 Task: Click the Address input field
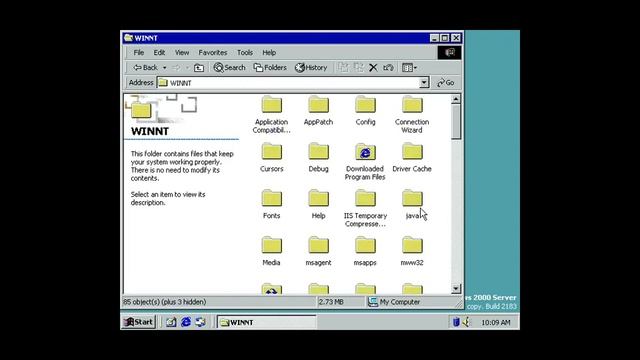(288, 83)
